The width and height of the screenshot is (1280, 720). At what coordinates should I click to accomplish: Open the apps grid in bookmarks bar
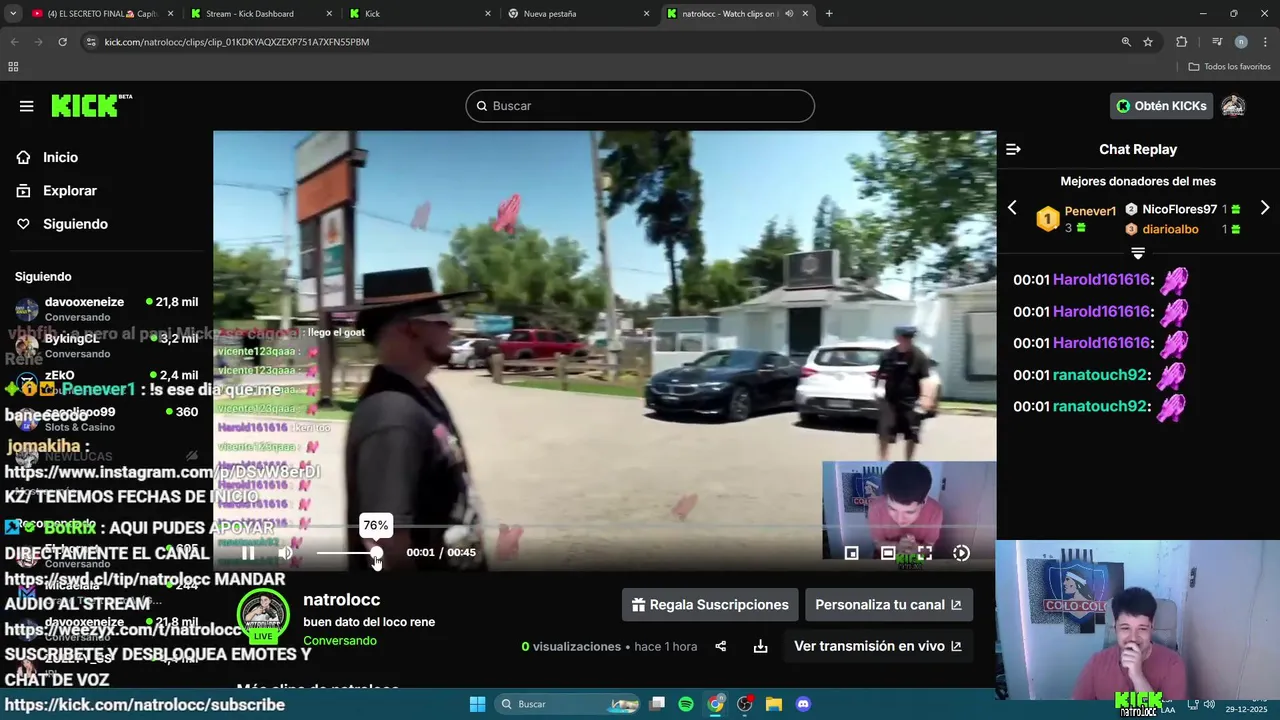tap(13, 67)
